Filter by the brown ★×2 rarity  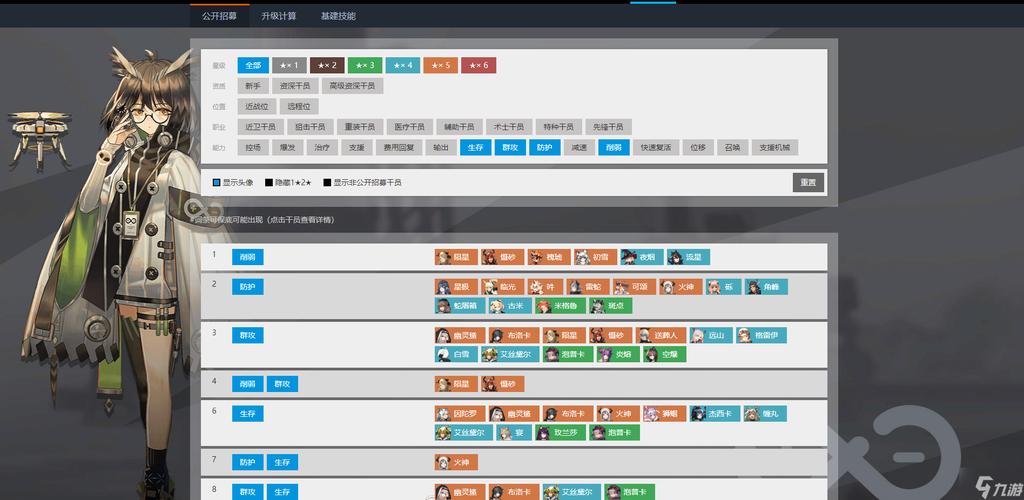coord(327,65)
